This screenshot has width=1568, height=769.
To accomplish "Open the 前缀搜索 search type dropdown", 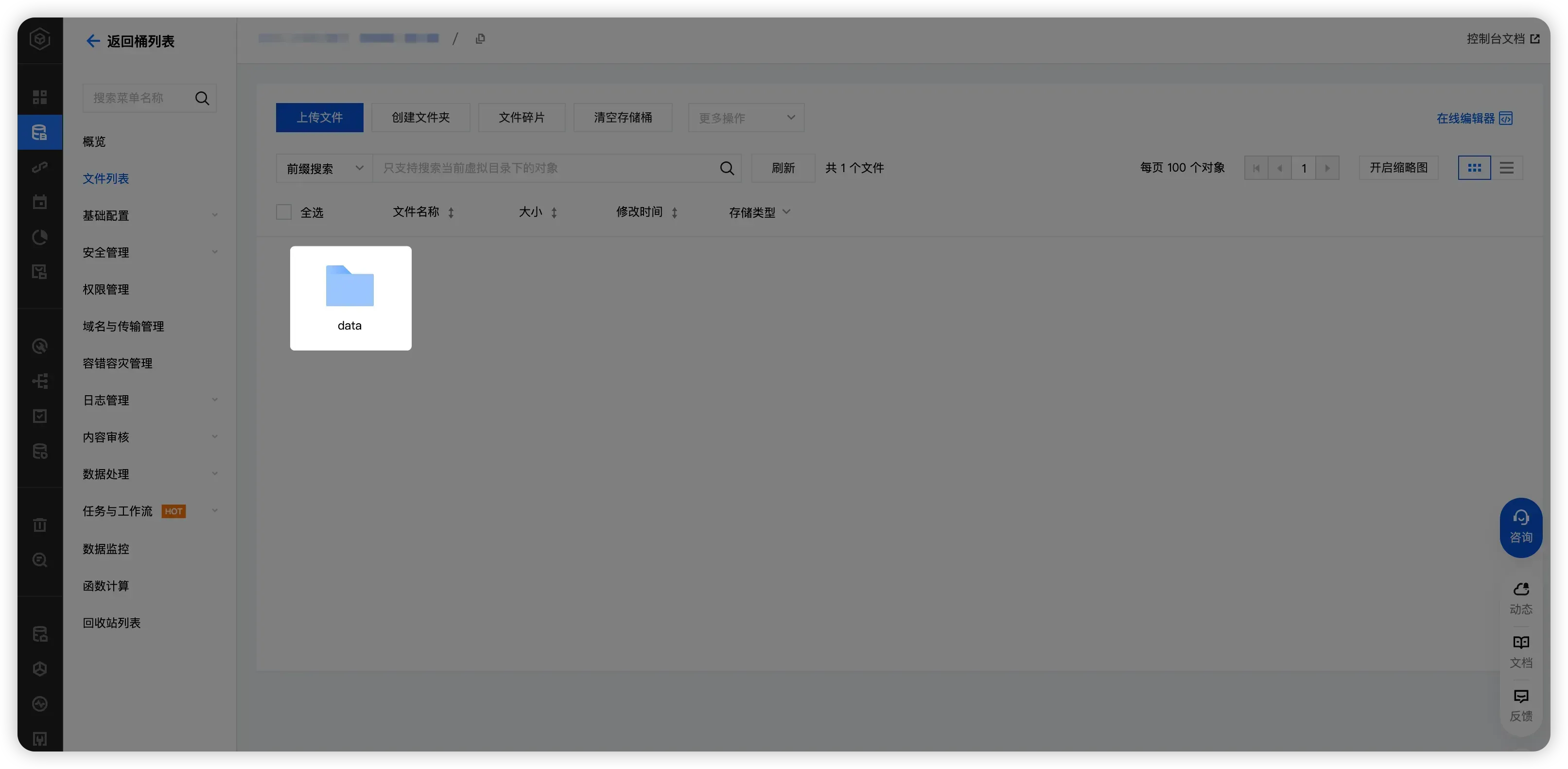I will point(324,168).
